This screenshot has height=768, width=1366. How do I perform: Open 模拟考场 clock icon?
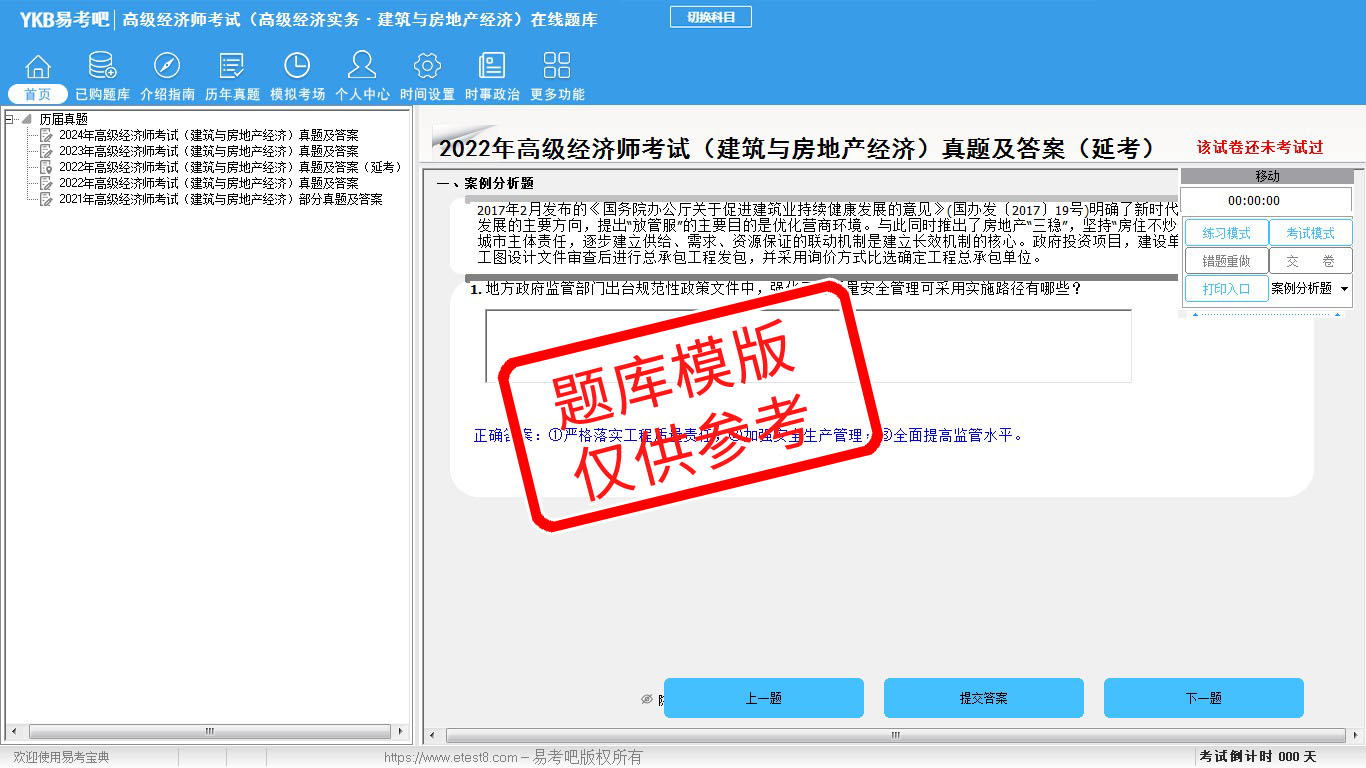click(297, 67)
